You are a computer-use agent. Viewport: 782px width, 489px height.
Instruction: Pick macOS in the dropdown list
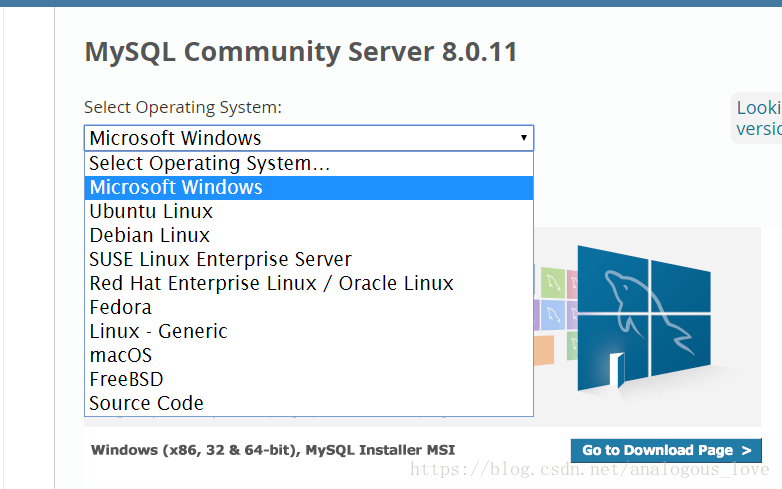[x=120, y=355]
